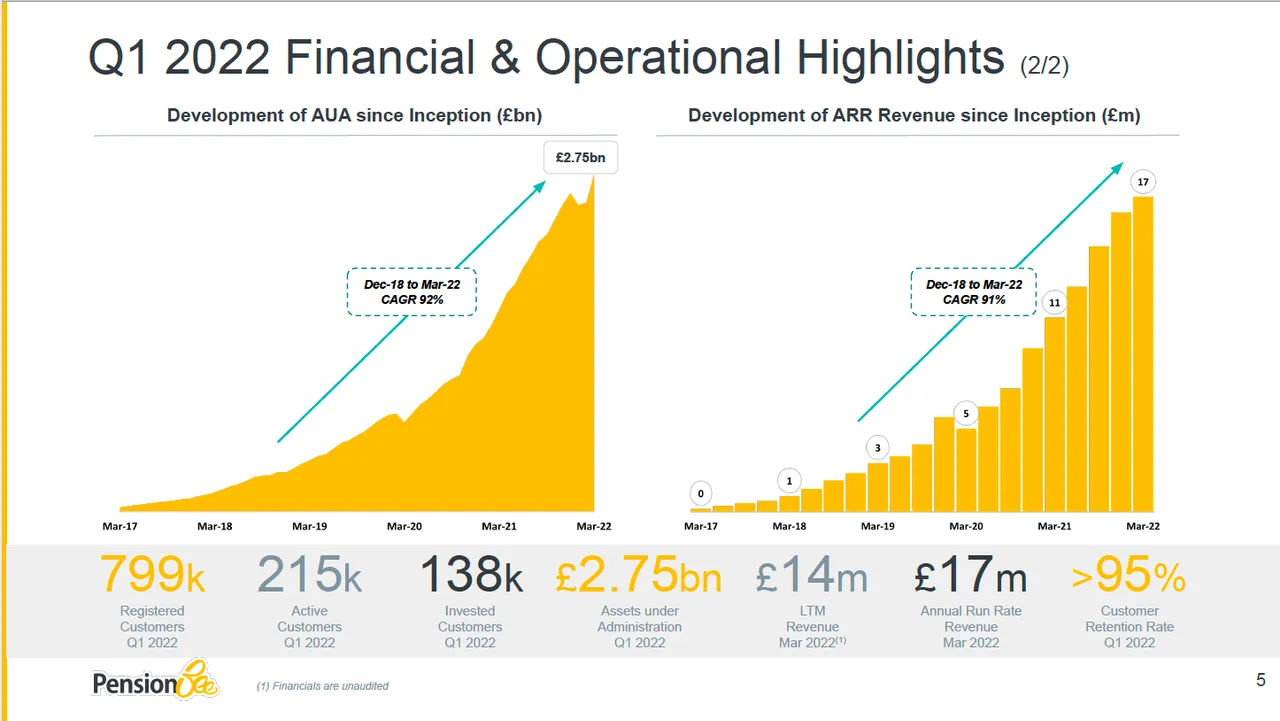Click 'Registered Customers Q1 2022' caption
The width and height of the screenshot is (1280, 721).
pos(152,627)
